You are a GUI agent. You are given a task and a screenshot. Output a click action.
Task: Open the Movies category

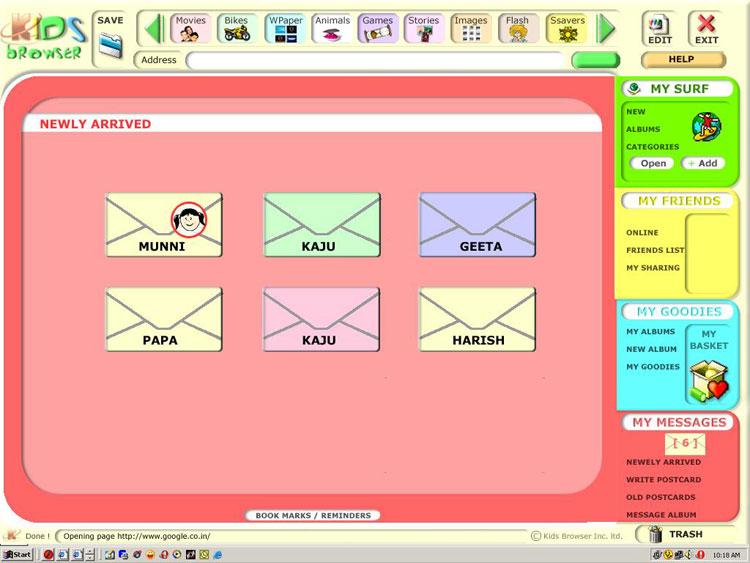pyautogui.click(x=190, y=29)
